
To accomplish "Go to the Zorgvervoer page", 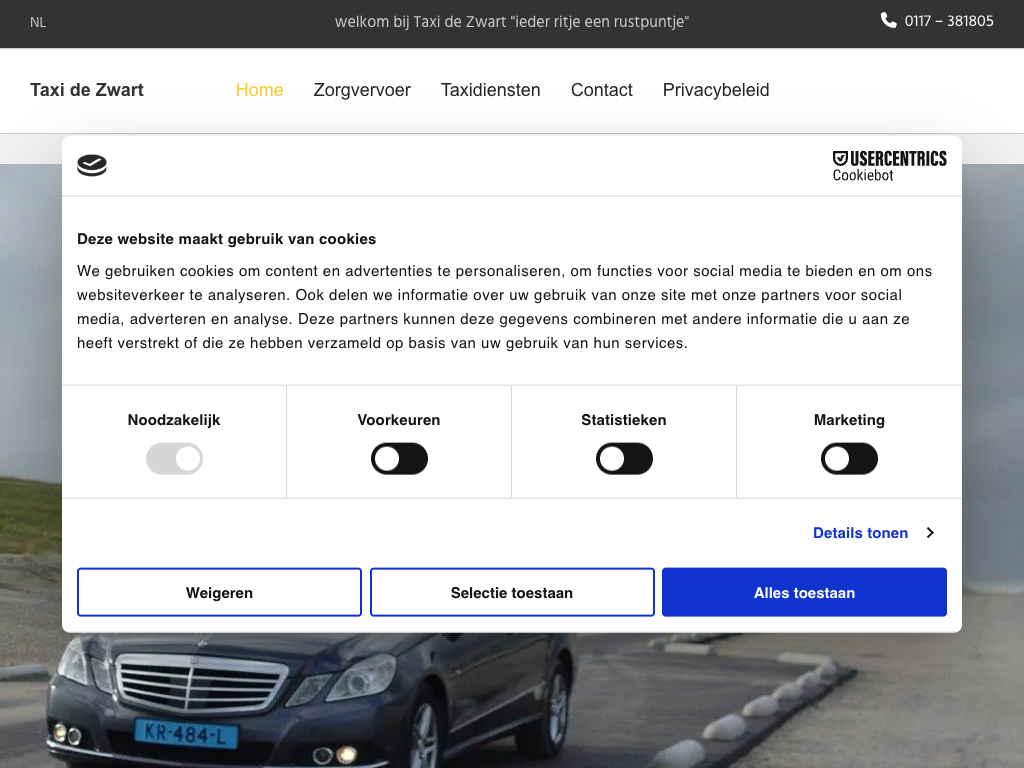I will tap(362, 90).
